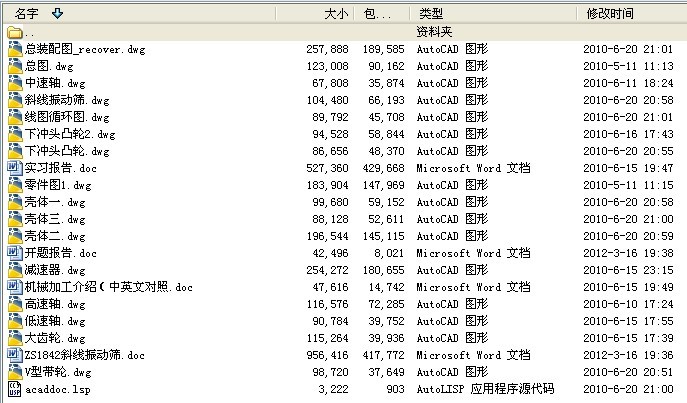This screenshot has width=687, height=403.
Task: Select the V型带轮.dwg file icon
Action: click(15, 372)
